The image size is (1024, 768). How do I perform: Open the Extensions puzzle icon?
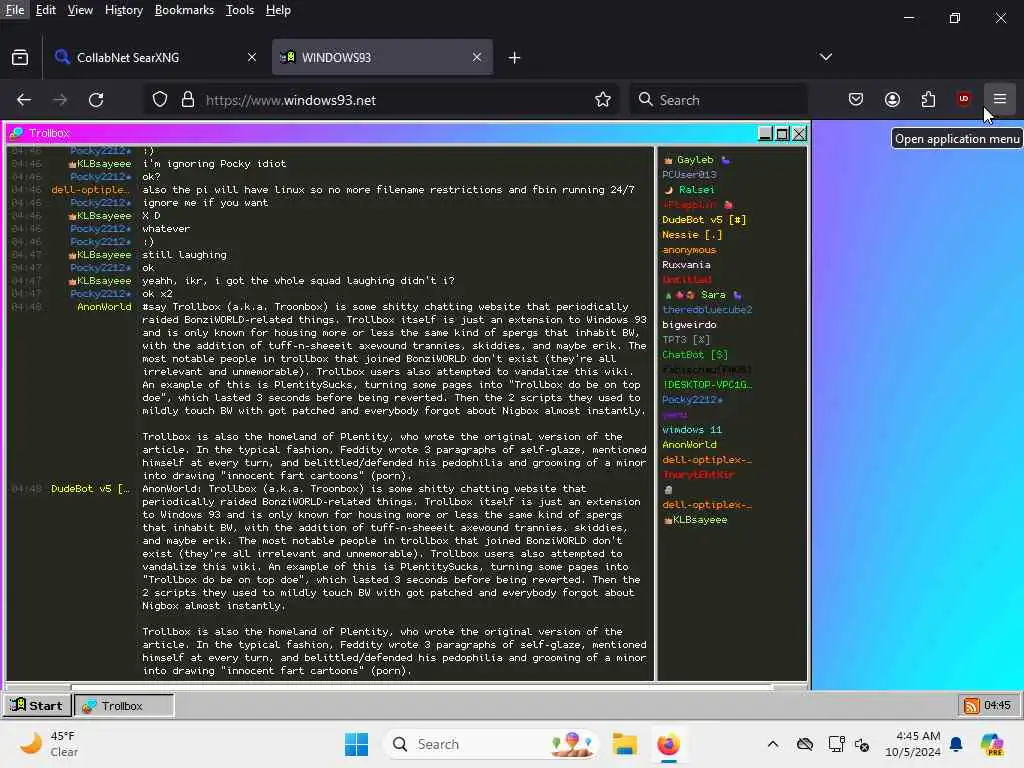(928, 99)
